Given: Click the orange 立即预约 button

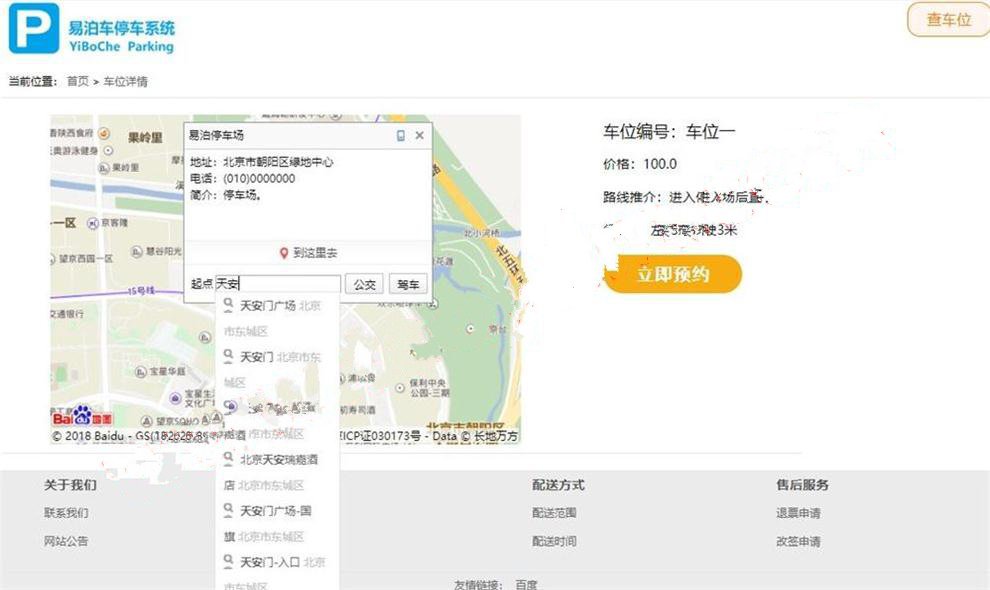Looking at the screenshot, I should point(672,274).
